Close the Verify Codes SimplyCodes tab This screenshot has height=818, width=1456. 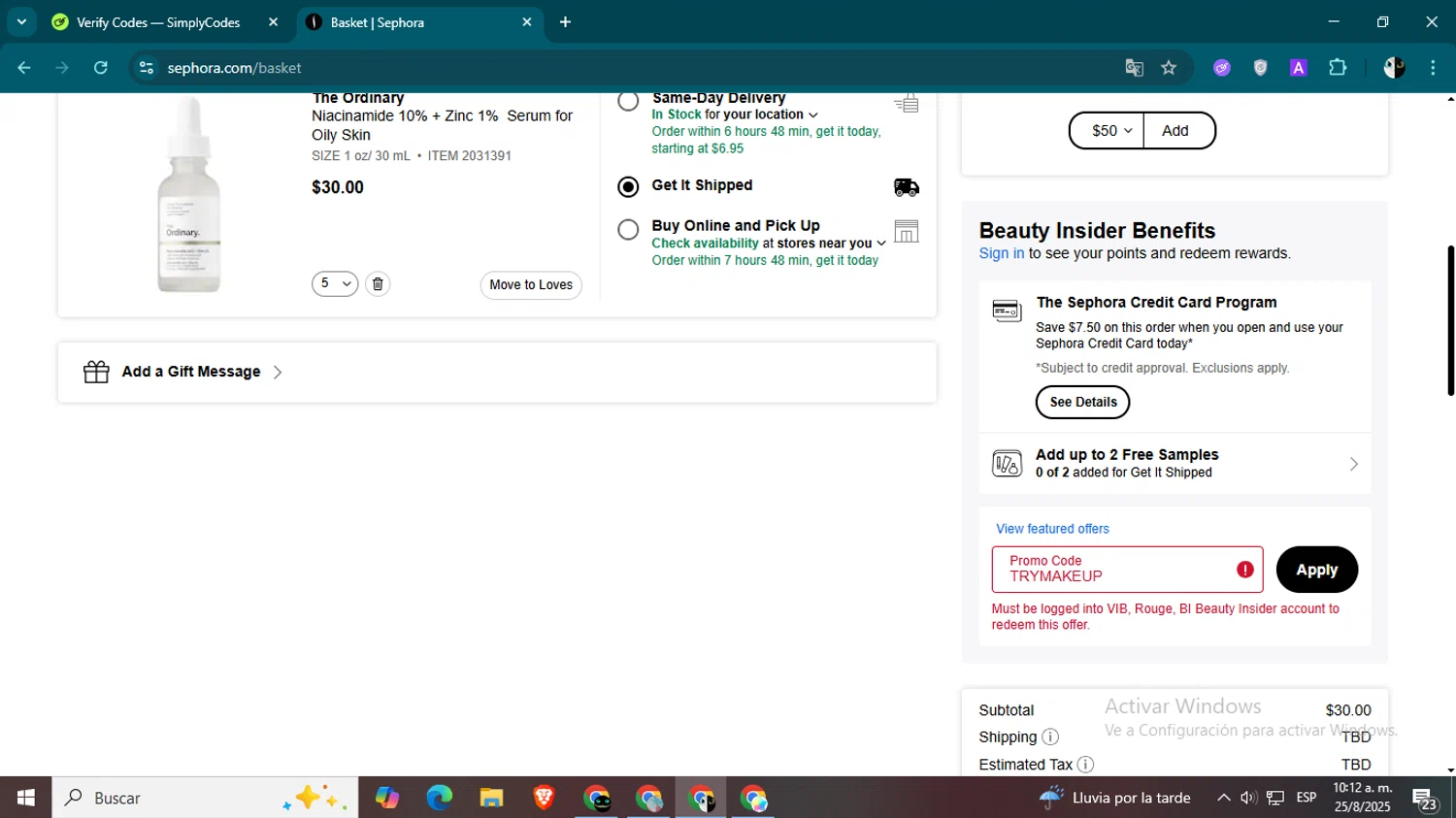[x=273, y=22]
